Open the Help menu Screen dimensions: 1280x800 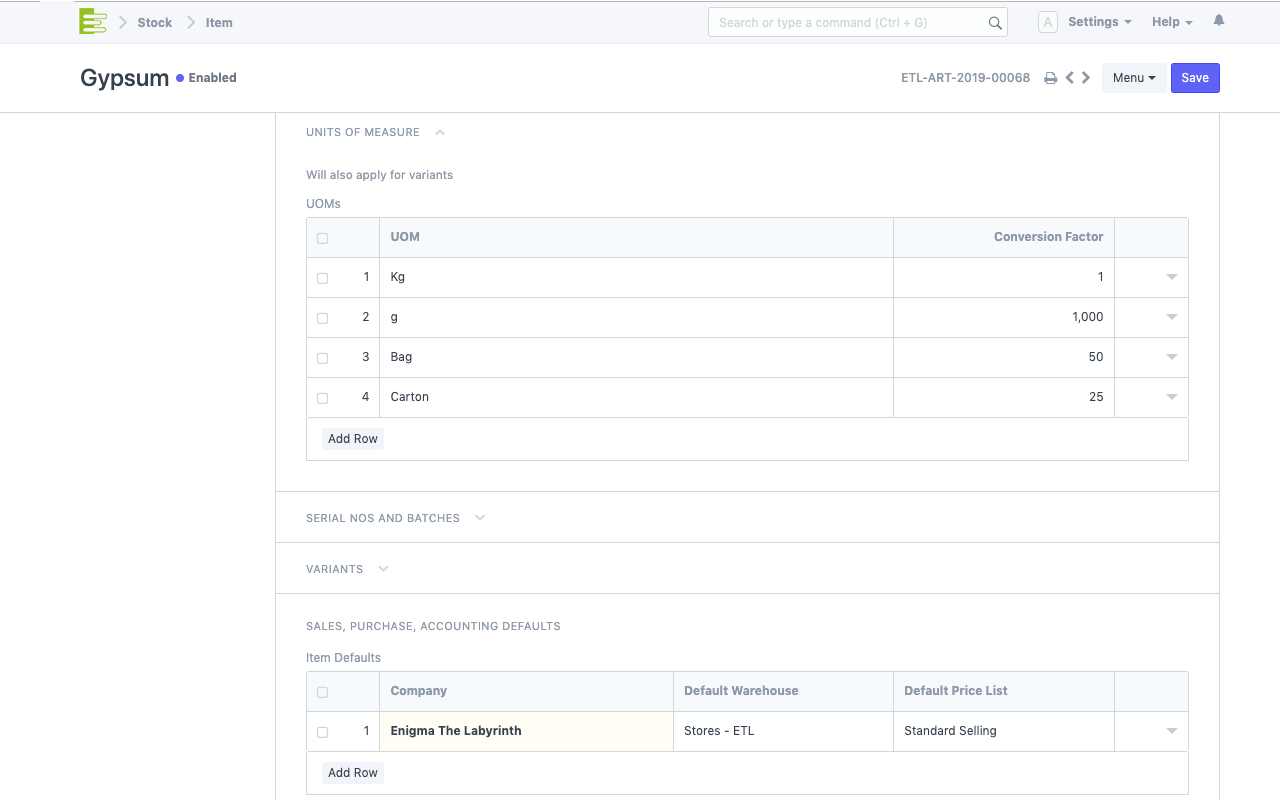[x=1171, y=22]
